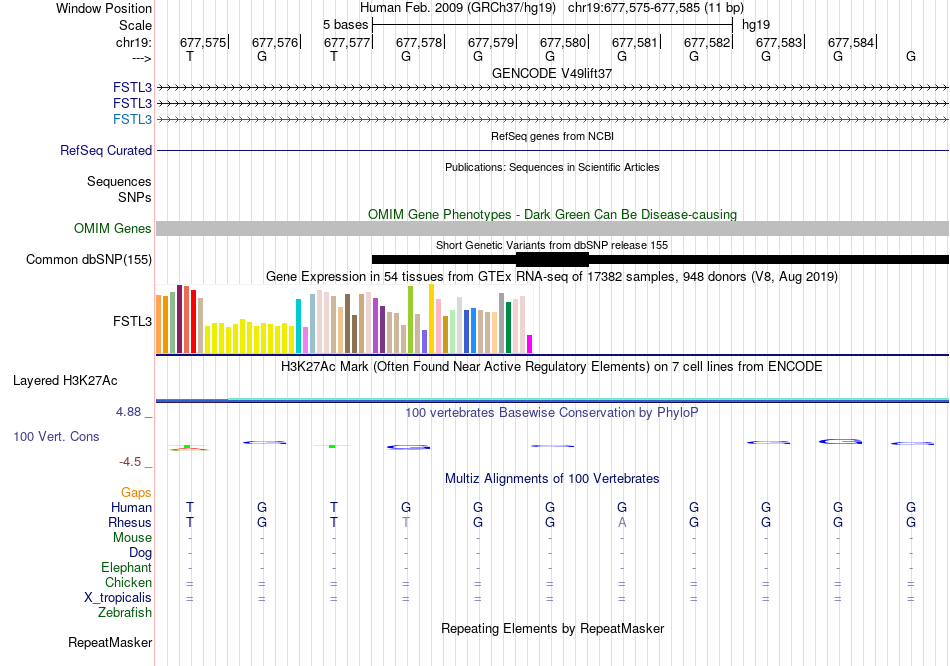
Task: Select the X_tropicalis species row label
Action: [118, 598]
